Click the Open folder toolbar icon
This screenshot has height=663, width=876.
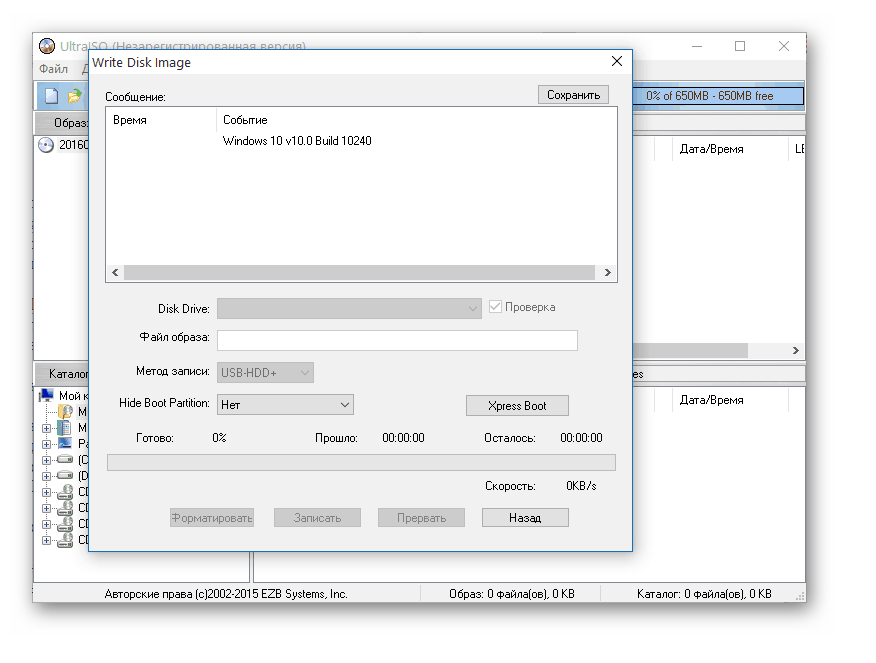[x=74, y=96]
